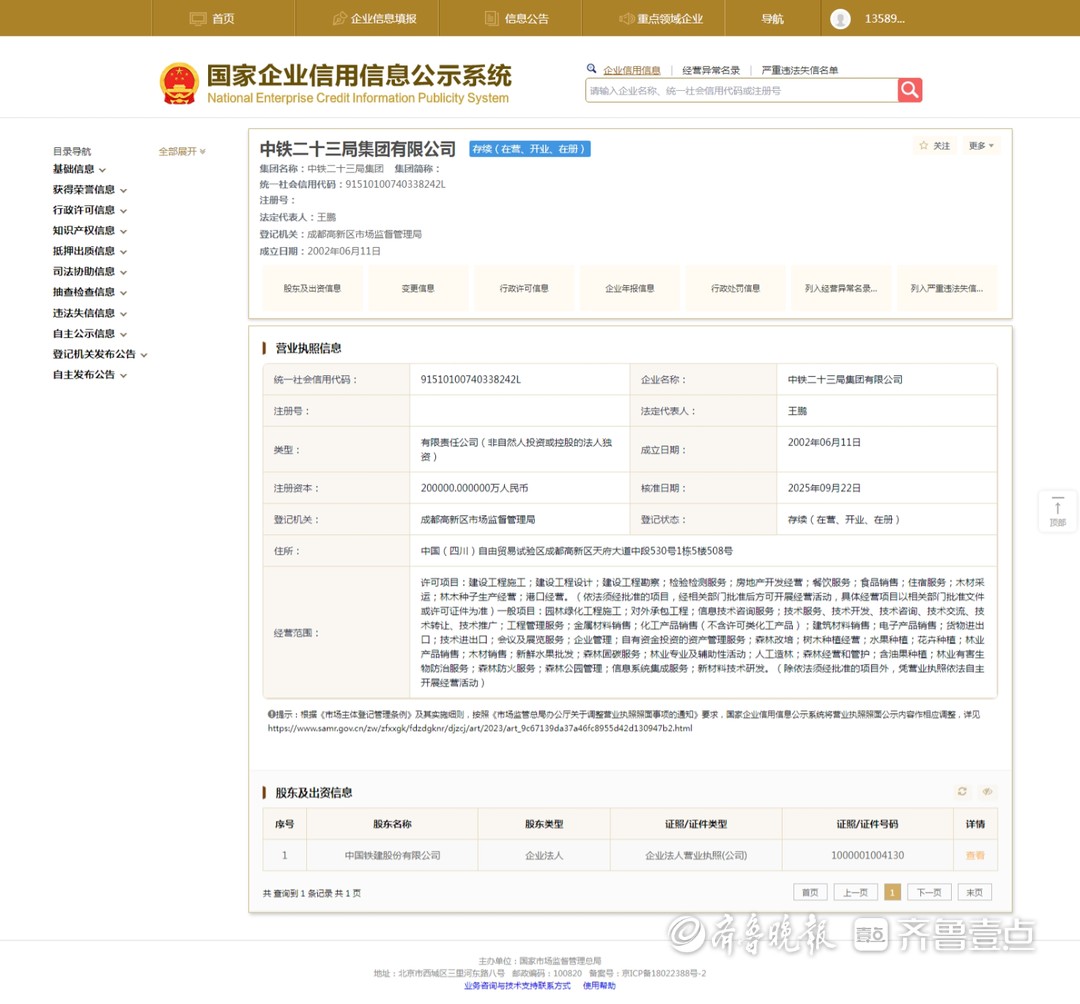Click the company title 中铁二十三局集团有限公司

357,149
